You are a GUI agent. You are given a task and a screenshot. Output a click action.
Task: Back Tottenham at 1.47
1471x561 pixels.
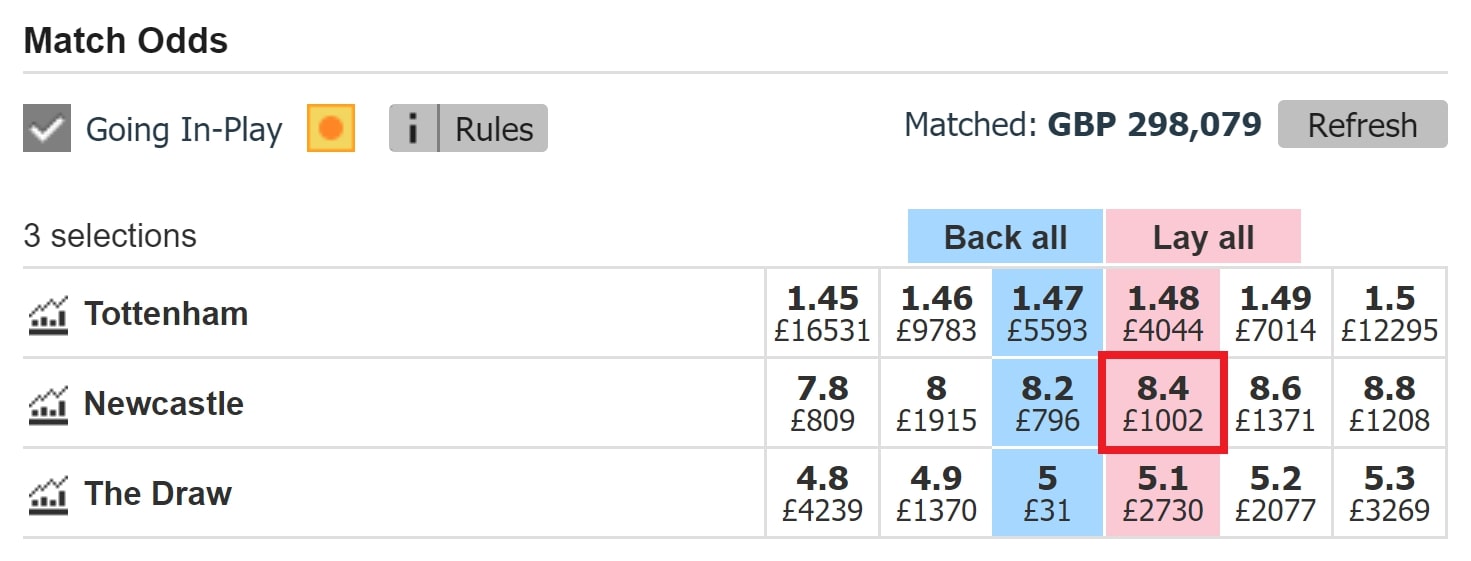click(1047, 313)
